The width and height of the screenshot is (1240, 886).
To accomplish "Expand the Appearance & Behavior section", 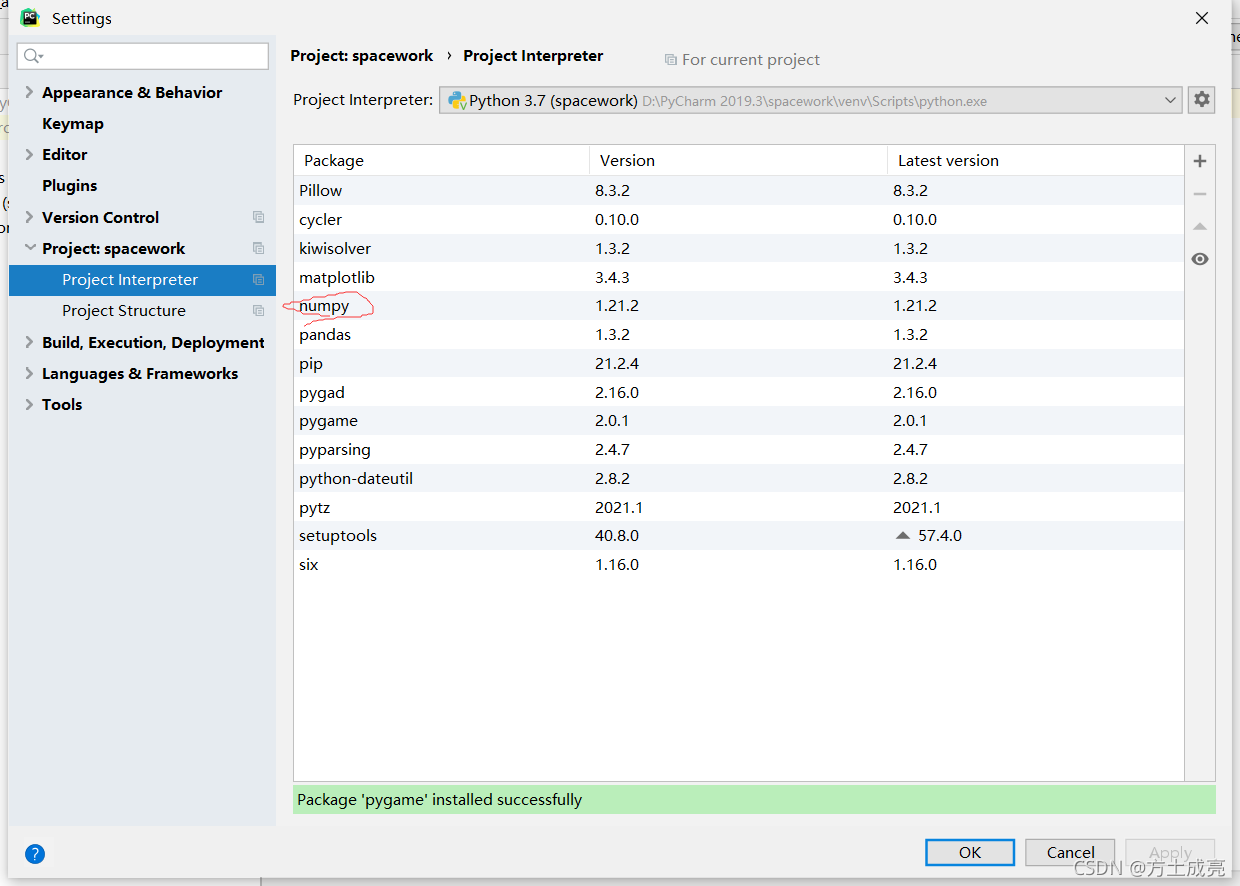I will [28, 93].
